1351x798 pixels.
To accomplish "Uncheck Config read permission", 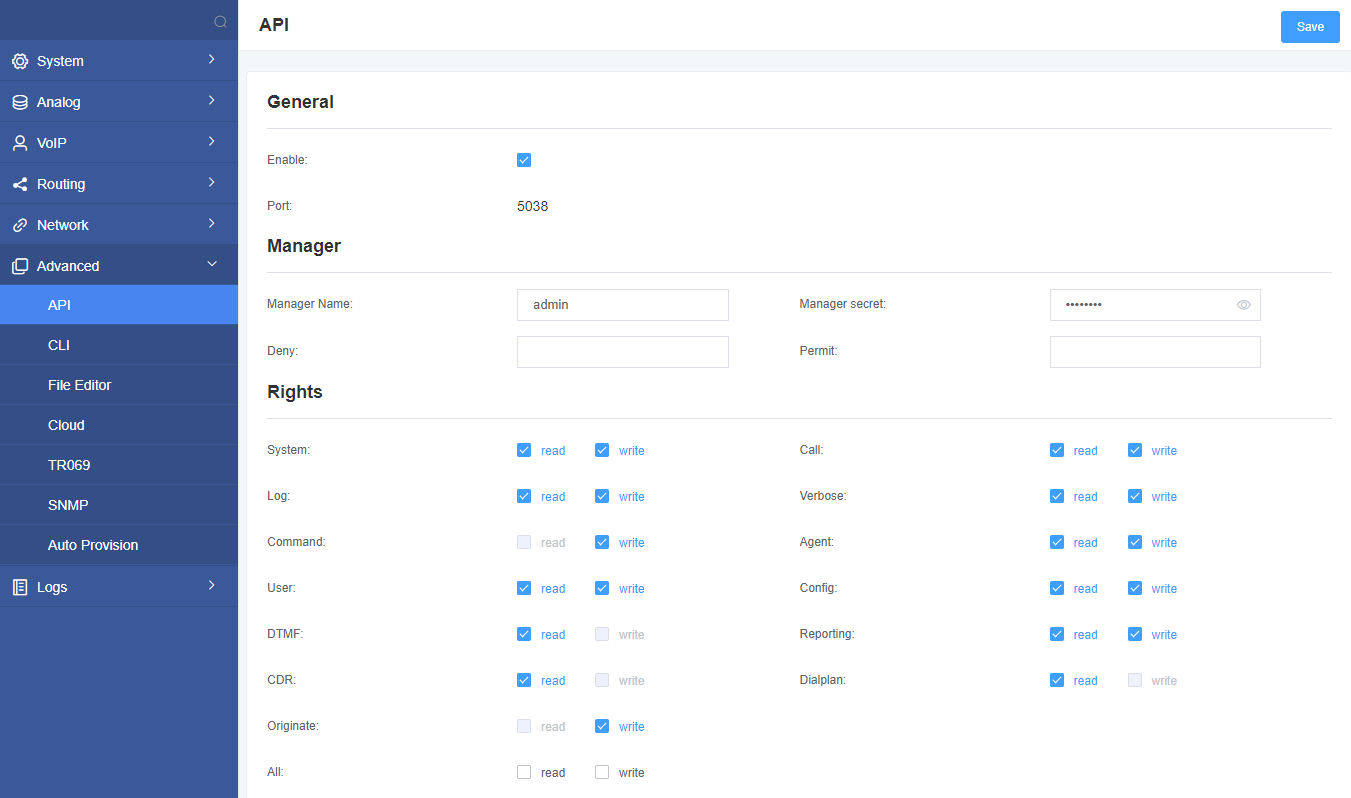I will [1057, 588].
